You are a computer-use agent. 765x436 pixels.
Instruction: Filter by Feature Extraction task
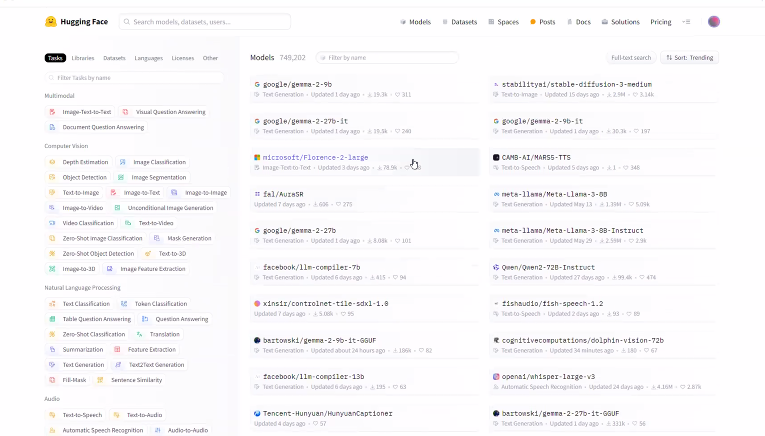coord(145,350)
